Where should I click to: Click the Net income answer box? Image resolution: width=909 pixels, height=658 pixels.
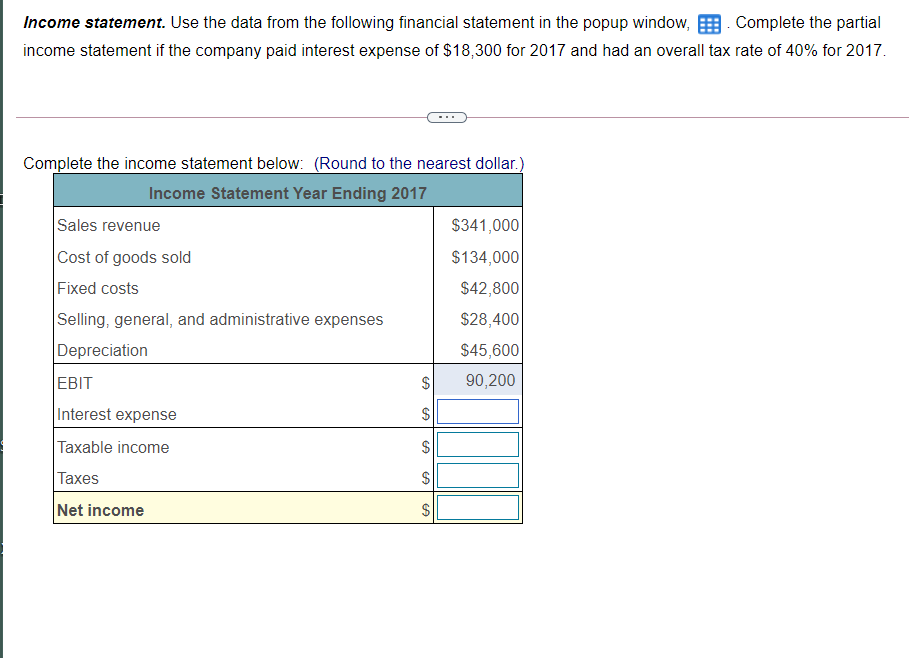click(478, 507)
